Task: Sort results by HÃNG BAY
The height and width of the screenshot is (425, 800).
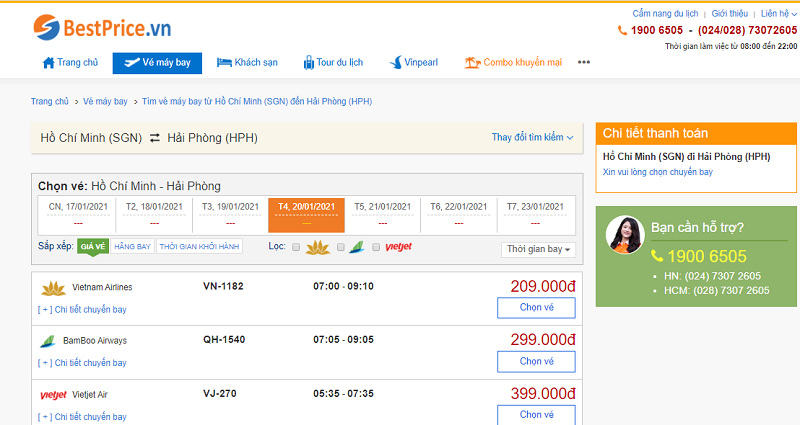Action: (x=133, y=246)
